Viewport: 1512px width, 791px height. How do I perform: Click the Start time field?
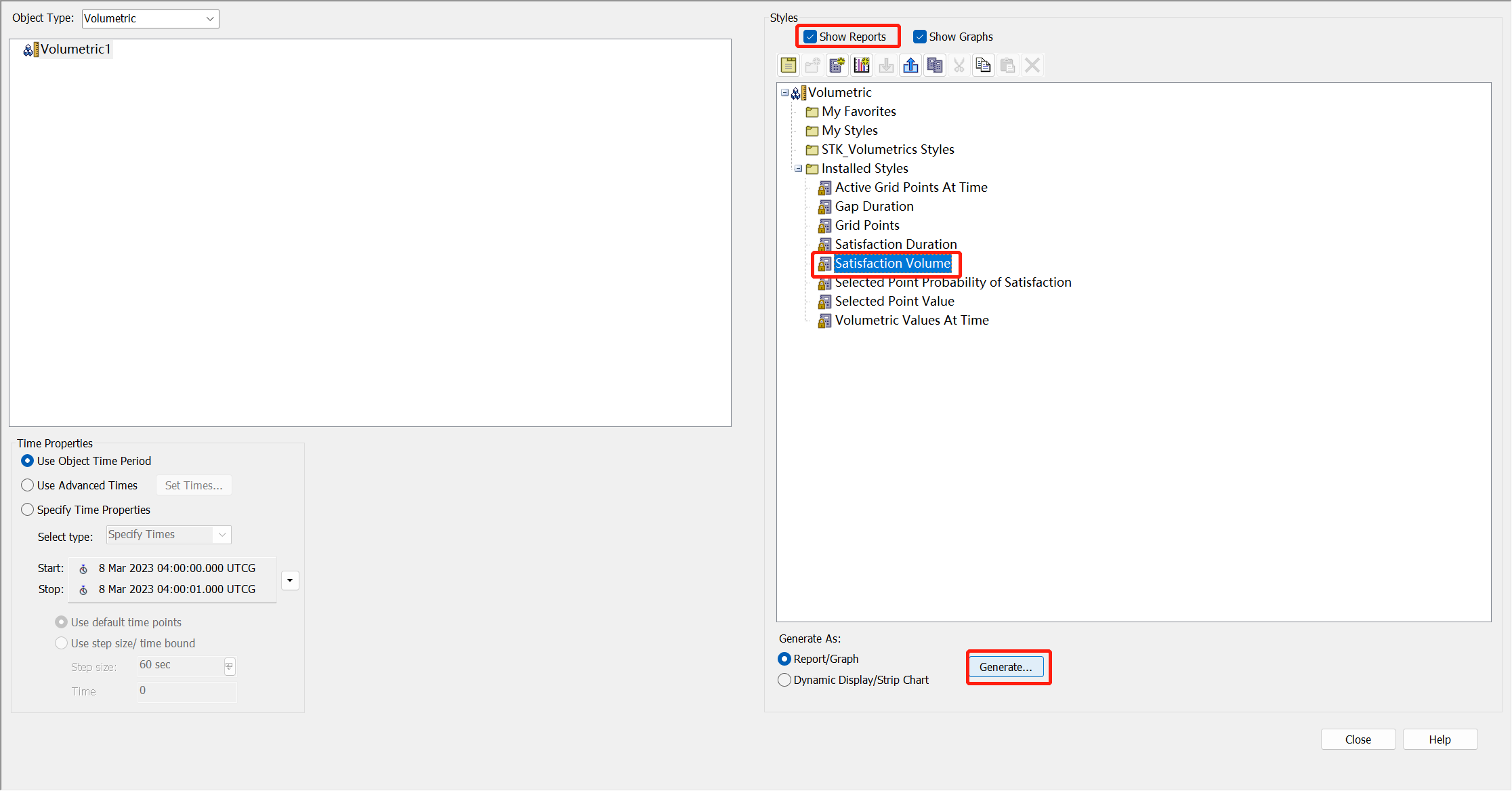(176, 568)
